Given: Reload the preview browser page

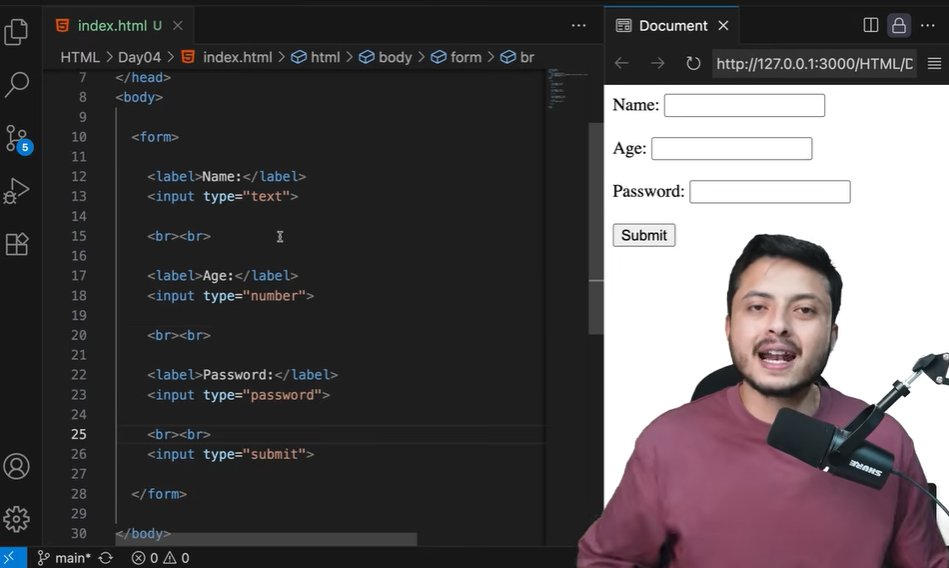Looking at the screenshot, I should 693,64.
